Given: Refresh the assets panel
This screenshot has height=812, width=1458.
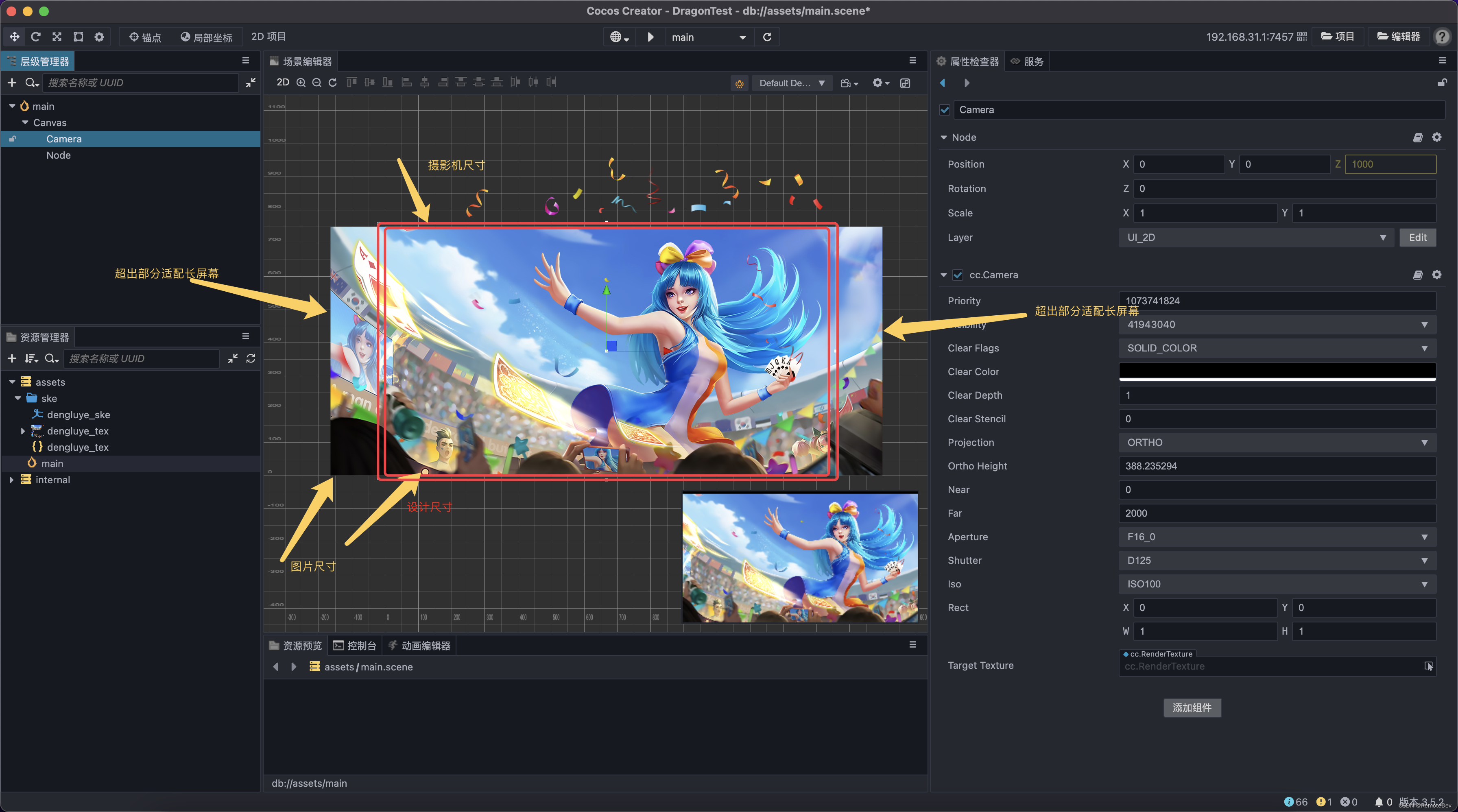Looking at the screenshot, I should [251, 358].
